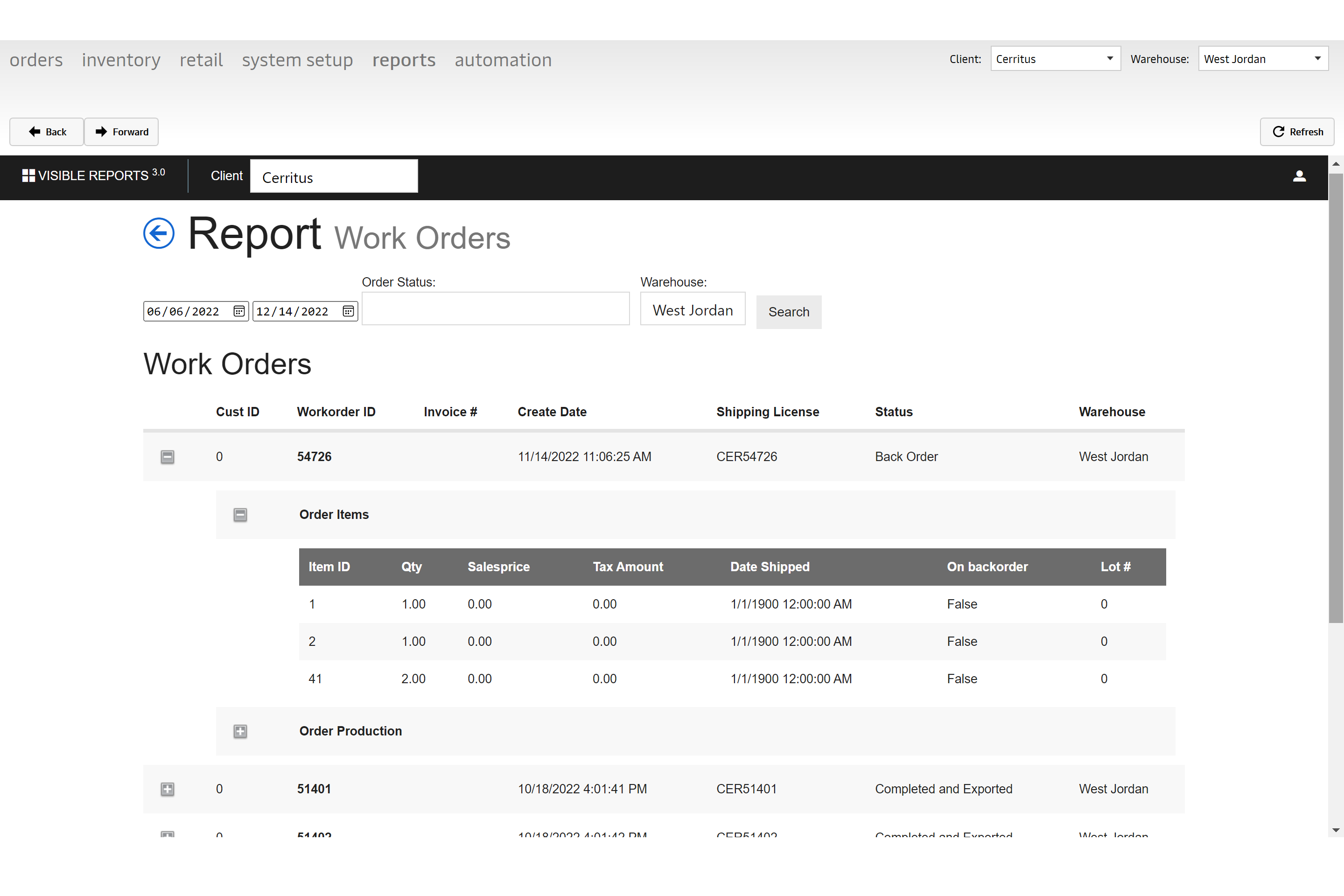This screenshot has height=896, width=1344.
Task: Click the Warehouse column header
Action: tap(1112, 412)
